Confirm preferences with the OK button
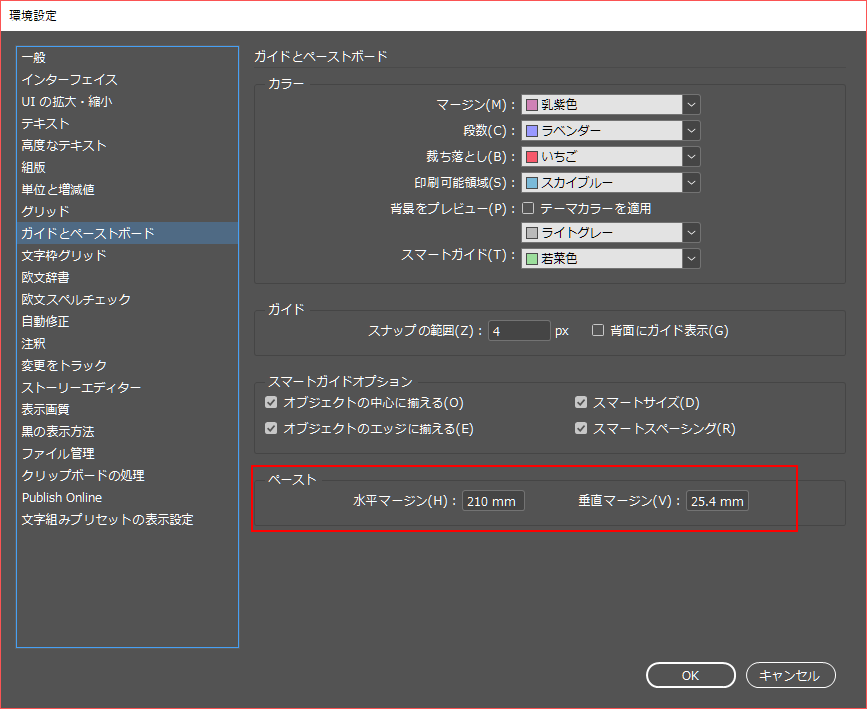This screenshot has height=709, width=867. (x=691, y=675)
